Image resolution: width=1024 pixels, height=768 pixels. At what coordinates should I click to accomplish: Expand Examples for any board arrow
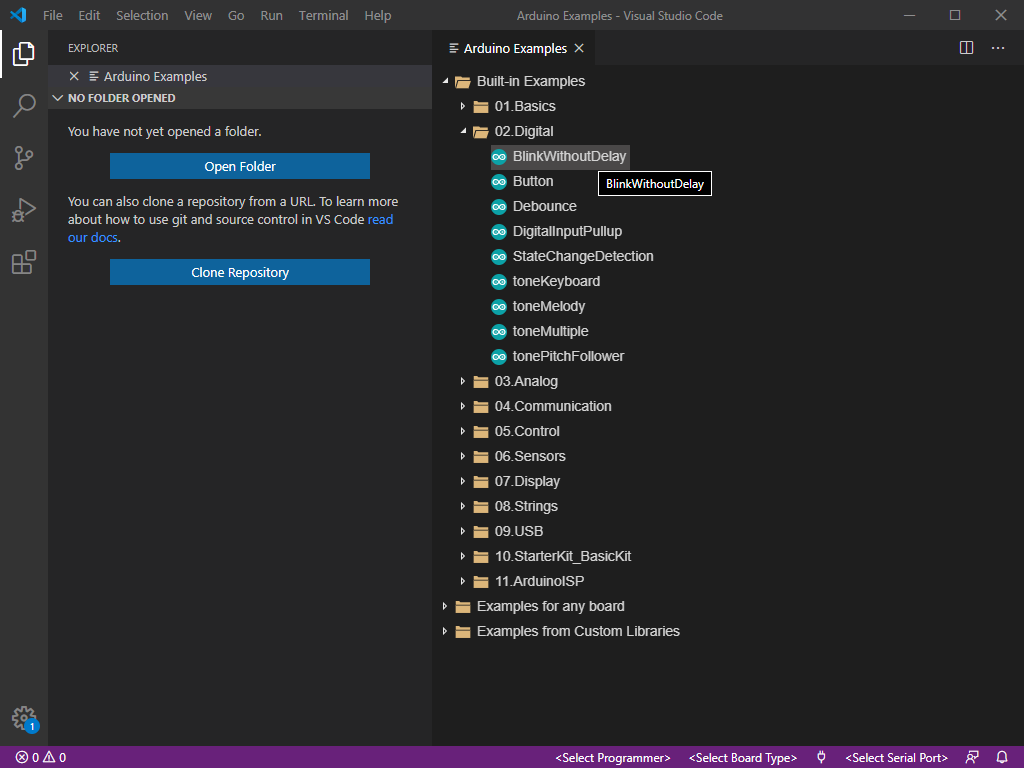coord(445,606)
